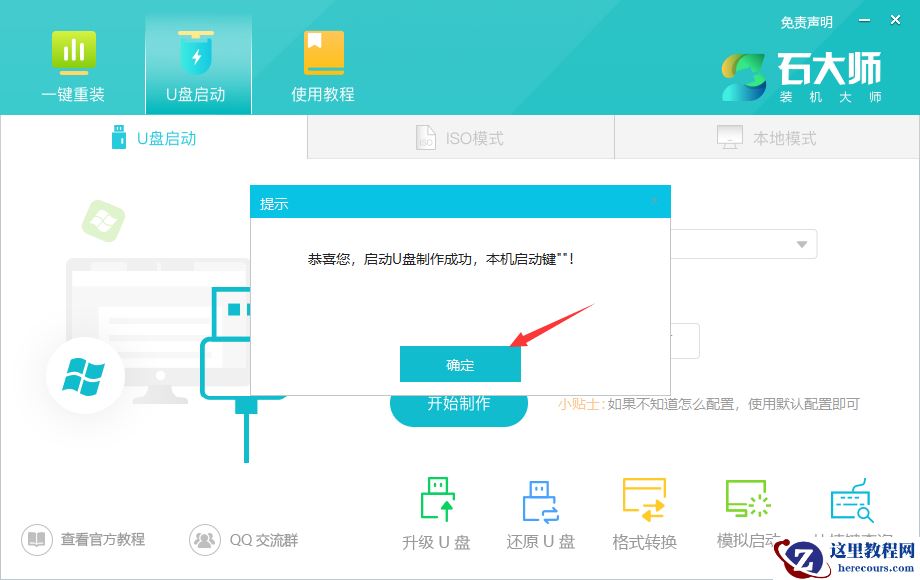This screenshot has height=580, width=920.
Task: Expand the device selection dropdown arrow
Action: click(x=800, y=243)
